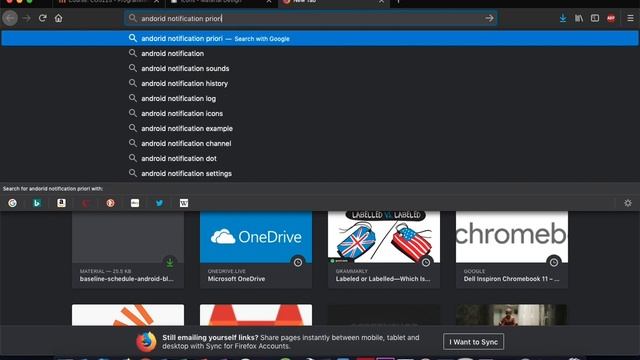The width and height of the screenshot is (640, 360).
Task: Click the green download badge on baseline-schedule tile
Action: pos(170,262)
